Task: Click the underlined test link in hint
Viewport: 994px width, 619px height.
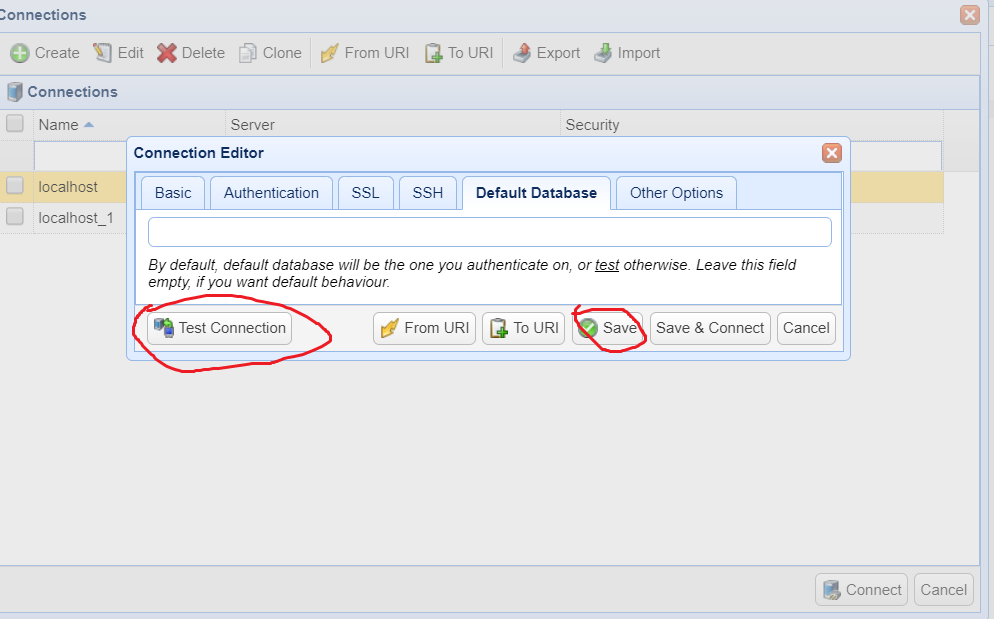Action: point(607,265)
